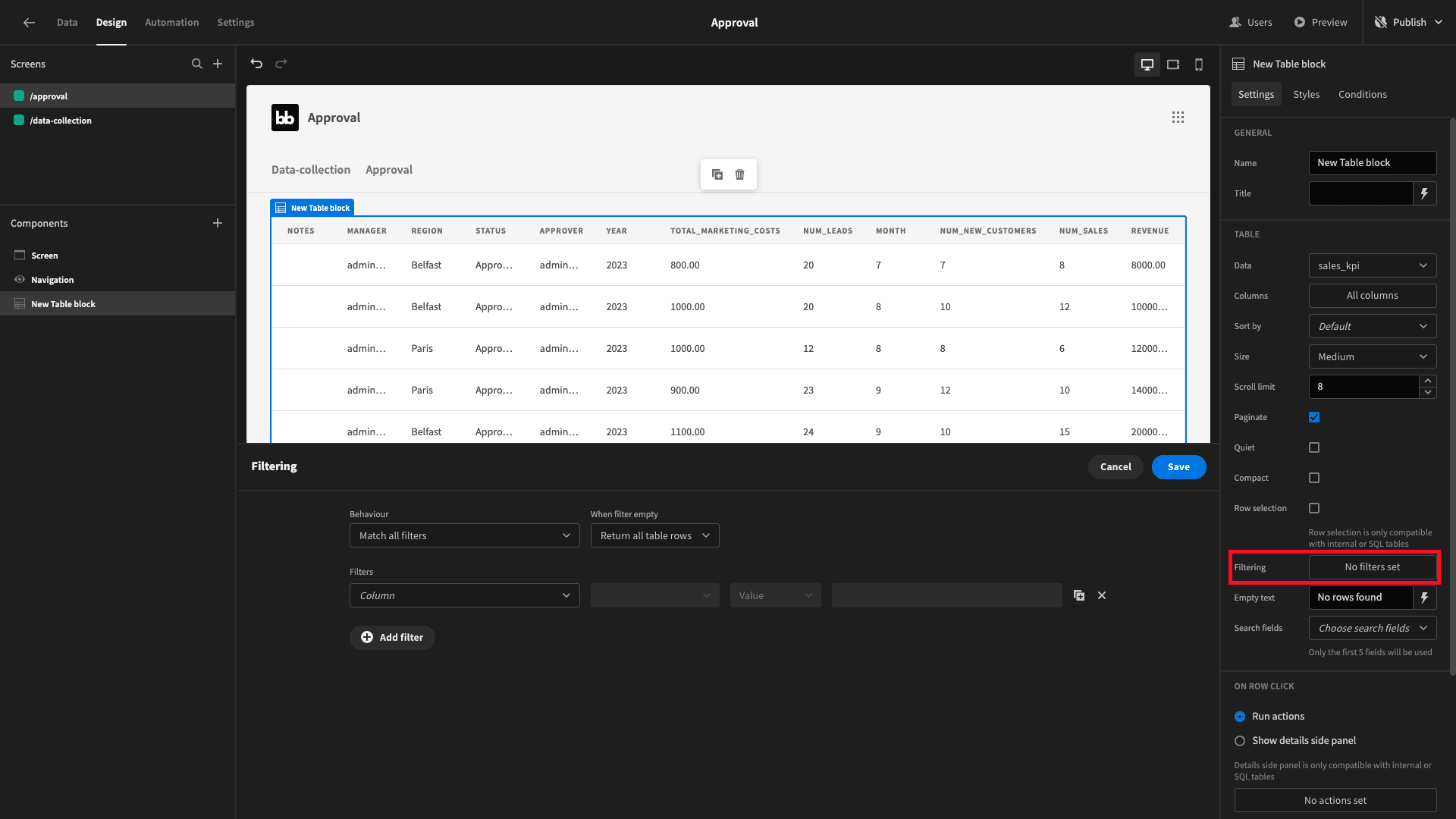Enable the Compact checkbox

click(x=1314, y=478)
